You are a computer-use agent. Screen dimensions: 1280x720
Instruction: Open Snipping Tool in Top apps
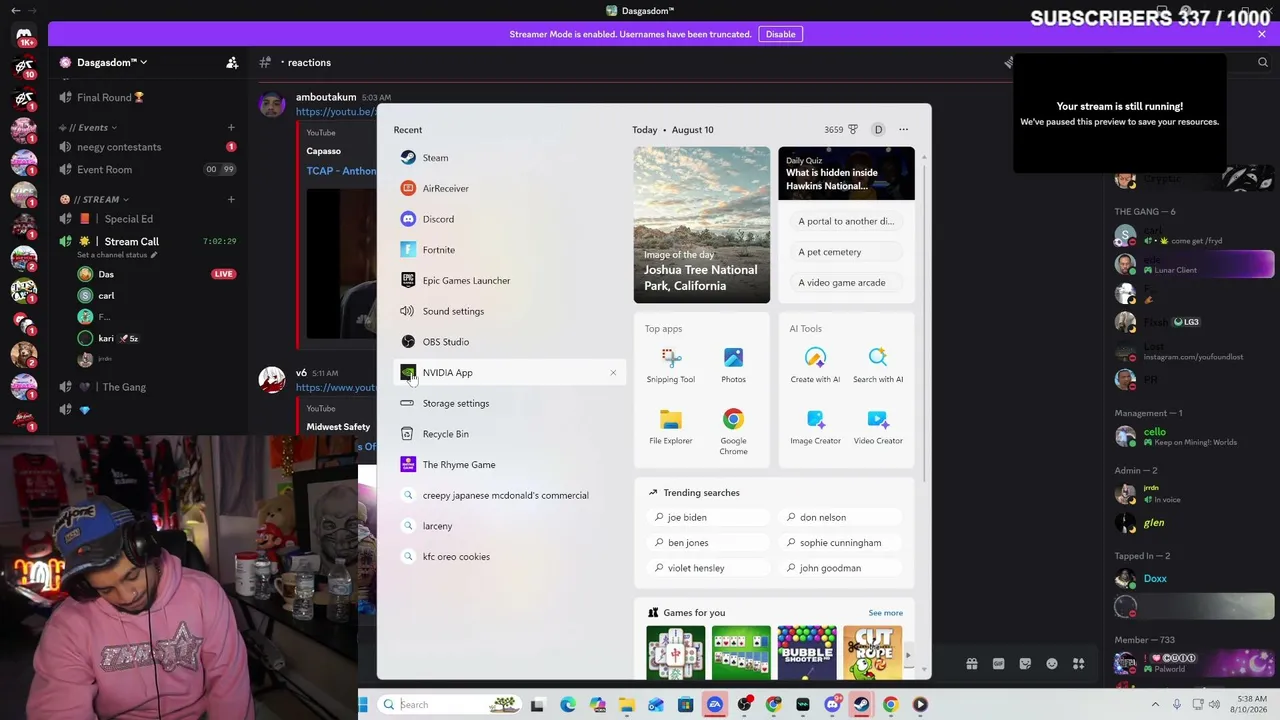(x=671, y=365)
